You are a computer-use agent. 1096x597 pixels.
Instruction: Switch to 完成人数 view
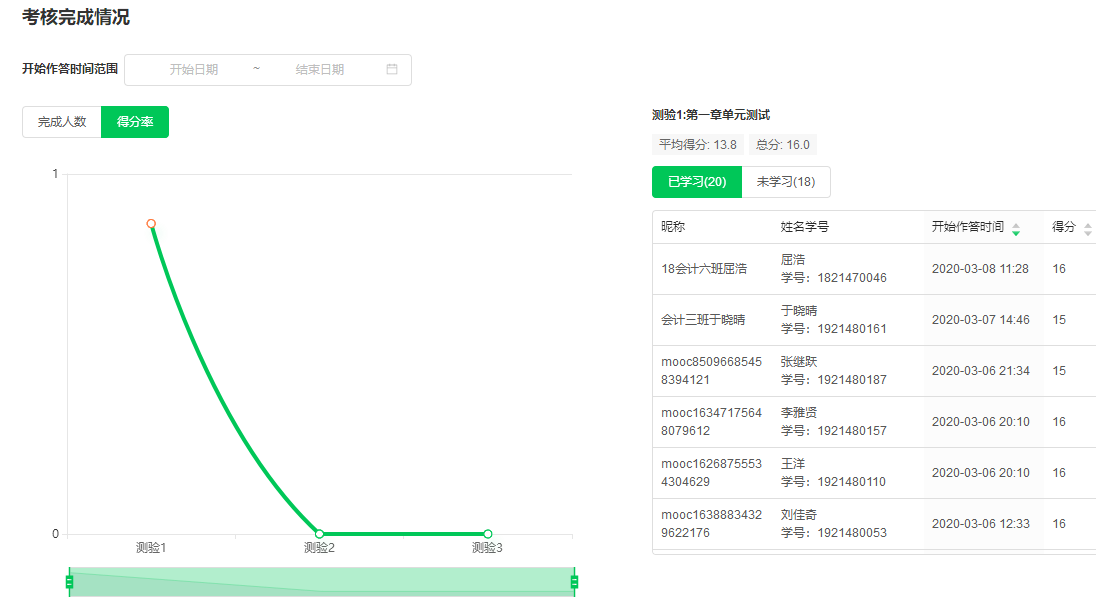(x=62, y=122)
